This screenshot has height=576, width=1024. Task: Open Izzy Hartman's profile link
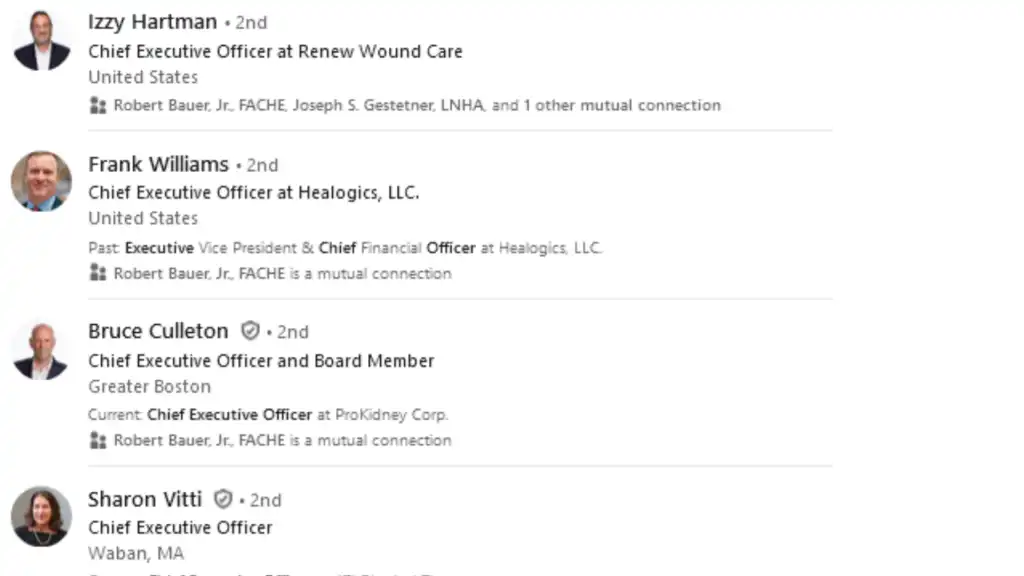pyautogui.click(x=152, y=22)
